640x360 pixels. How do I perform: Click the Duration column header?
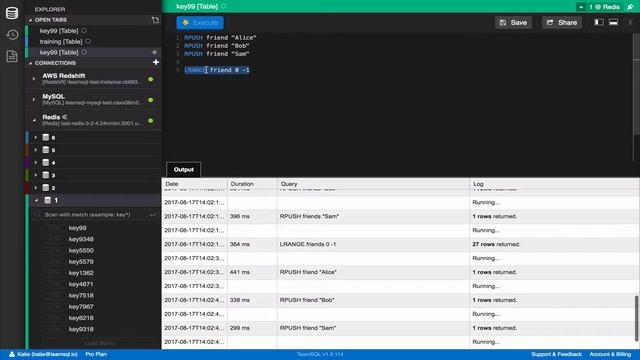[252, 184]
